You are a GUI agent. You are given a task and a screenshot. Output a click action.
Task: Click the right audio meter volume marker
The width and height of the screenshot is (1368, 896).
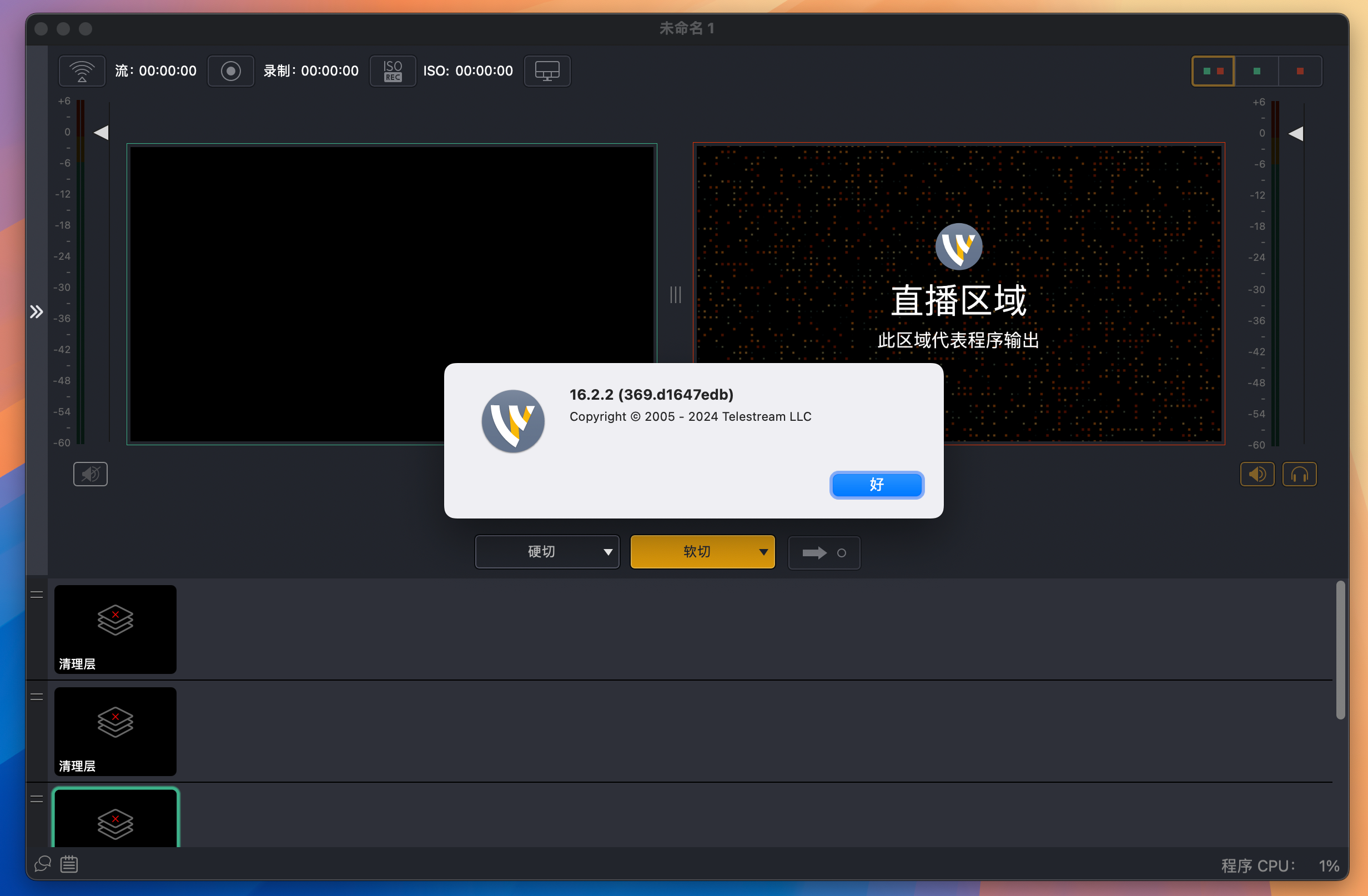coord(1296,134)
